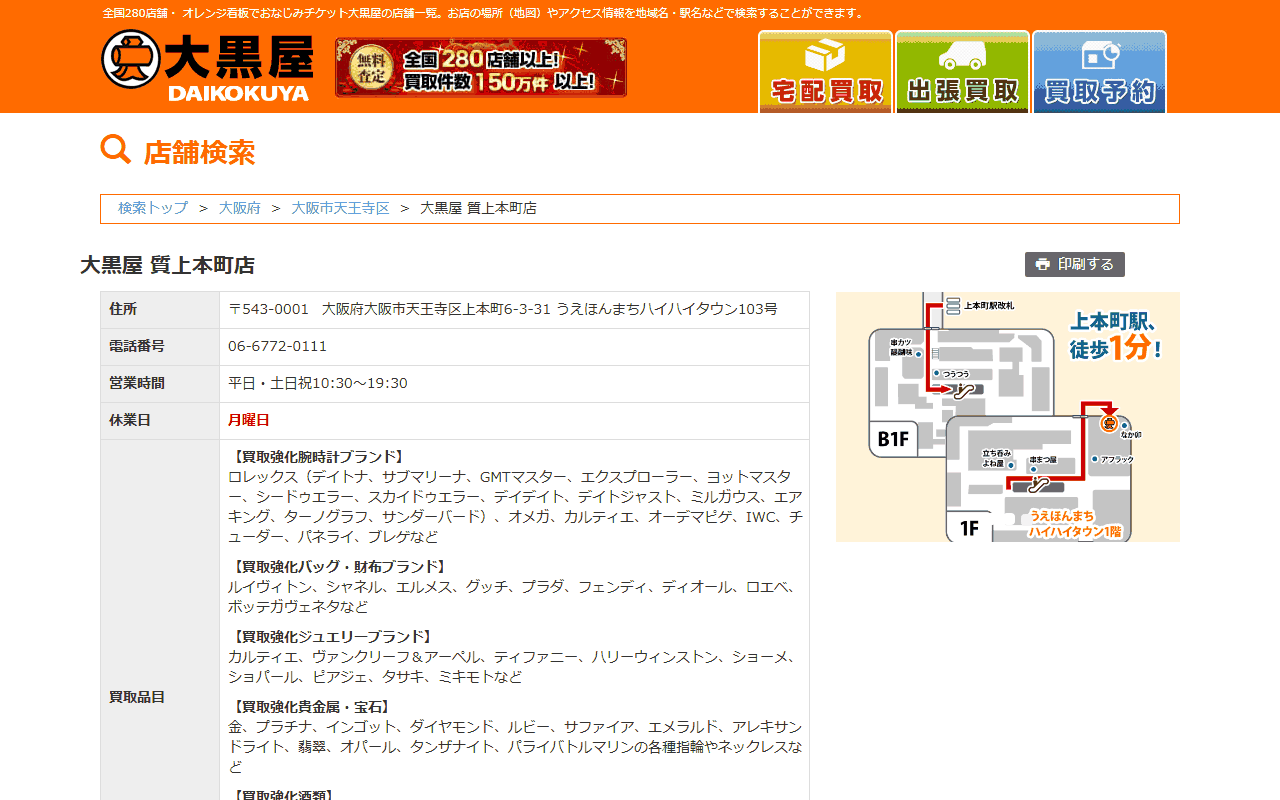Click the store address text 〒543-0001
1280x800 pixels.
[x=503, y=309]
